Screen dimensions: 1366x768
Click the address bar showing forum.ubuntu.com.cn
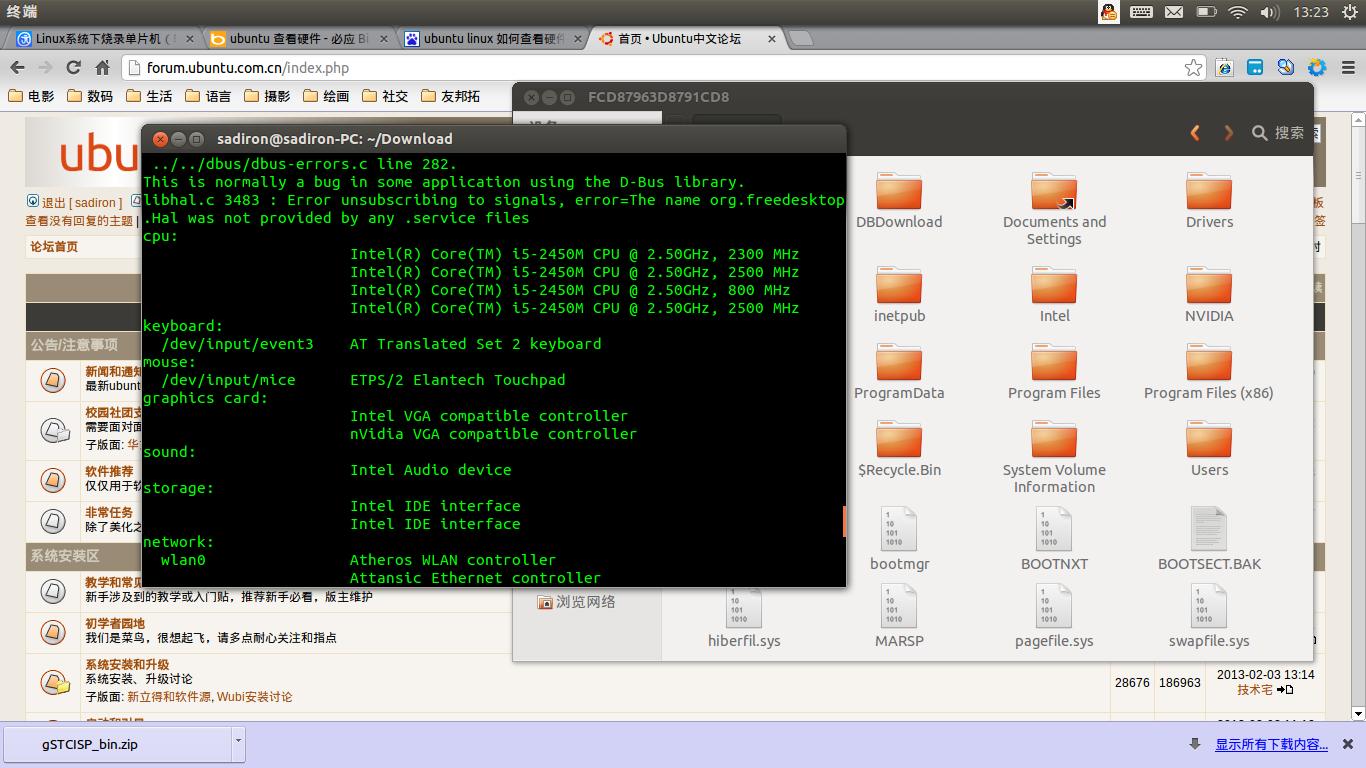665,67
